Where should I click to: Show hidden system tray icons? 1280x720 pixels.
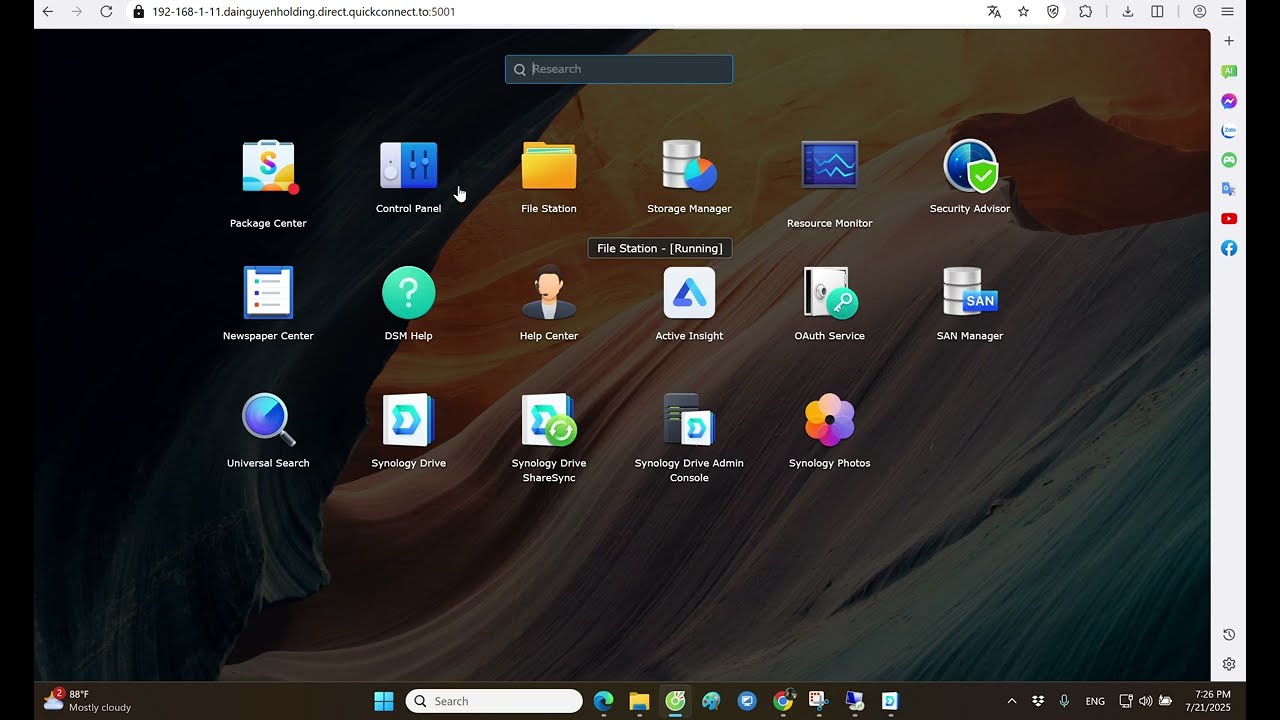pos(1011,701)
